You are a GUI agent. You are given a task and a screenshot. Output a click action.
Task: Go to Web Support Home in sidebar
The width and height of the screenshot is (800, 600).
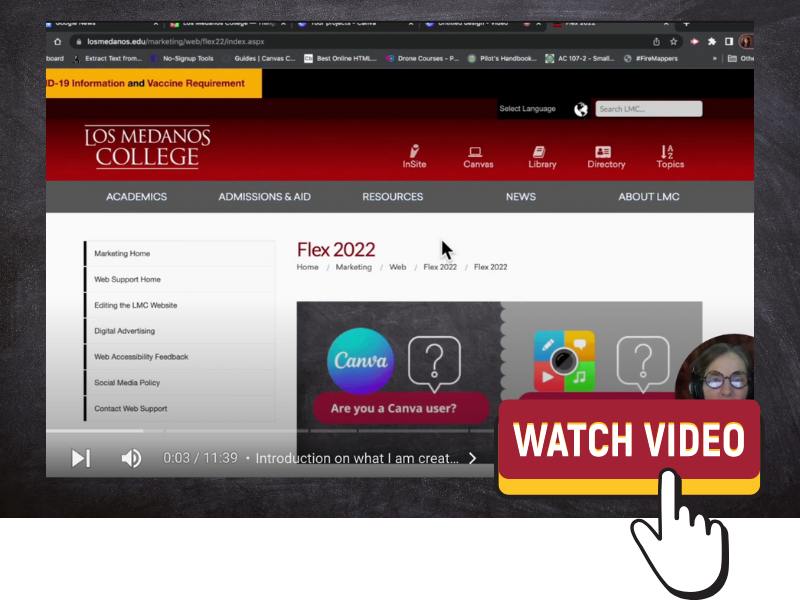[180, 280]
